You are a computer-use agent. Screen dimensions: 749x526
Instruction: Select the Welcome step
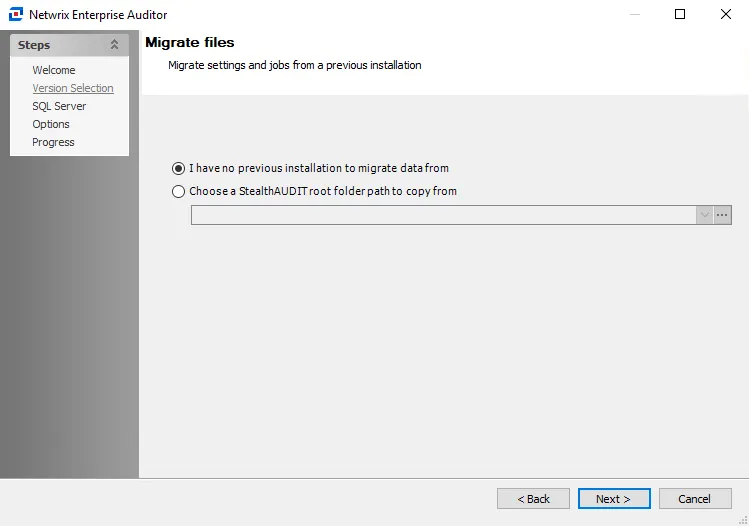pyautogui.click(x=54, y=70)
